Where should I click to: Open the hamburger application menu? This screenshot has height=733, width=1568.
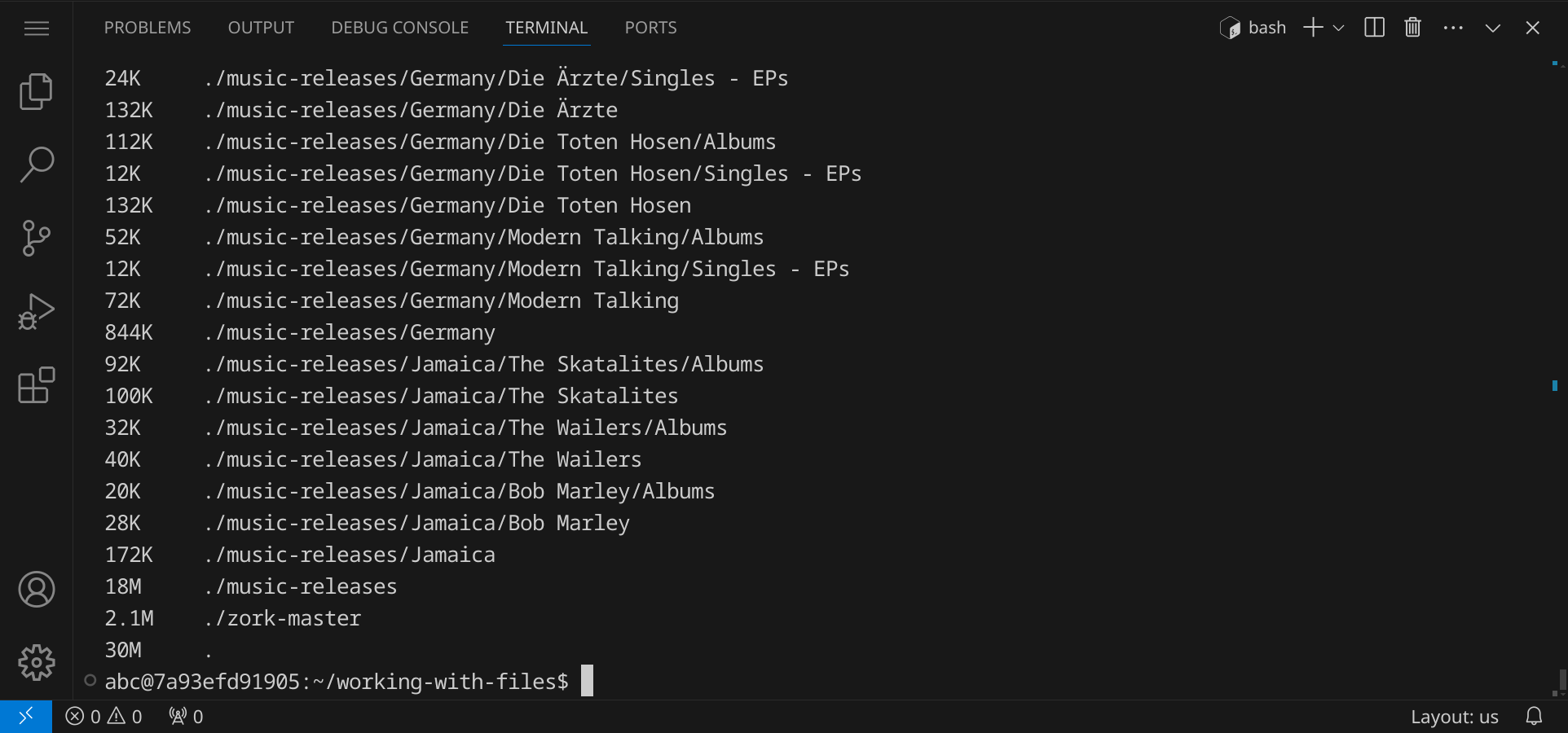point(36,29)
